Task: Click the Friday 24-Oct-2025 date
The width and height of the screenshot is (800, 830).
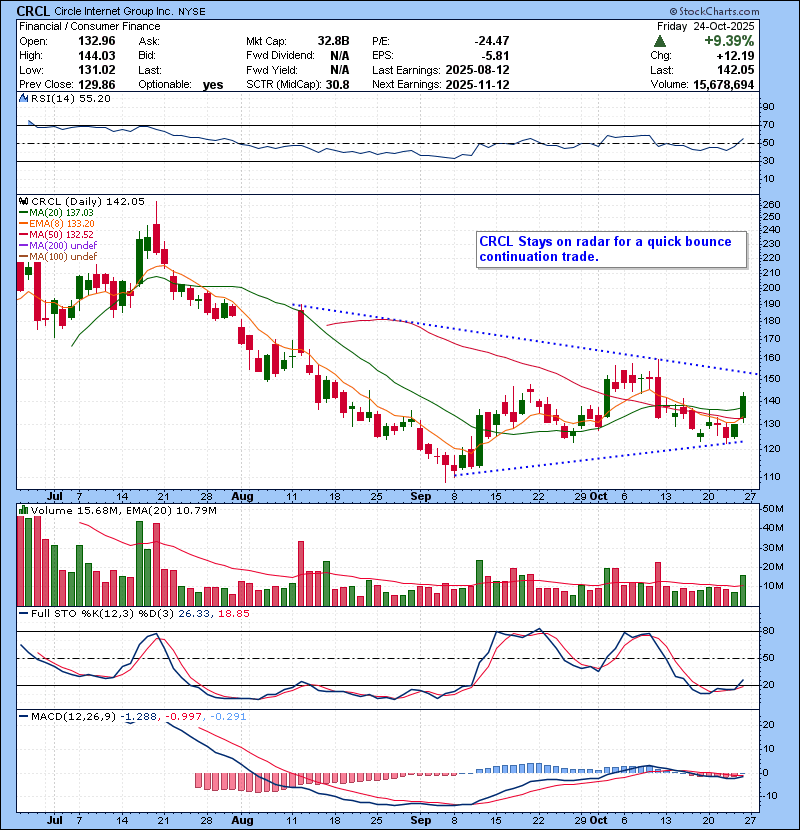Action: point(705,26)
